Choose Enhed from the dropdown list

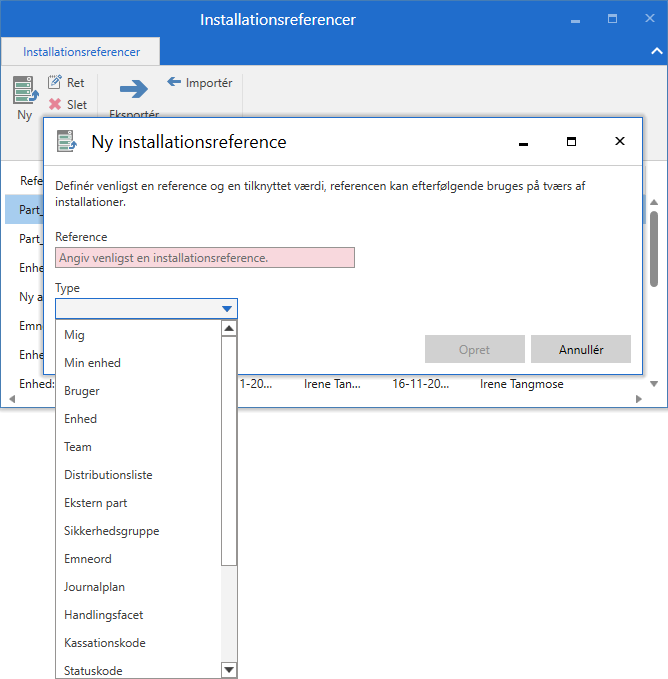(139, 419)
